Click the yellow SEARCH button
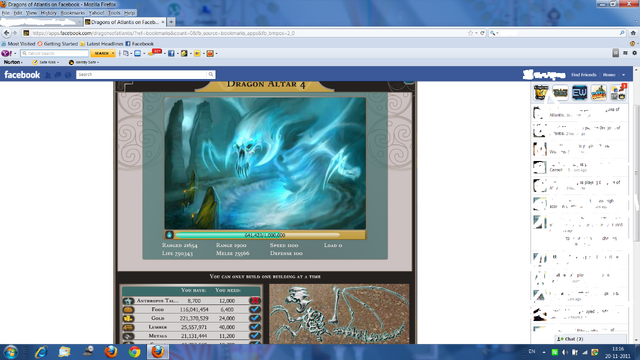This screenshot has height=360, width=640. tap(103, 53)
